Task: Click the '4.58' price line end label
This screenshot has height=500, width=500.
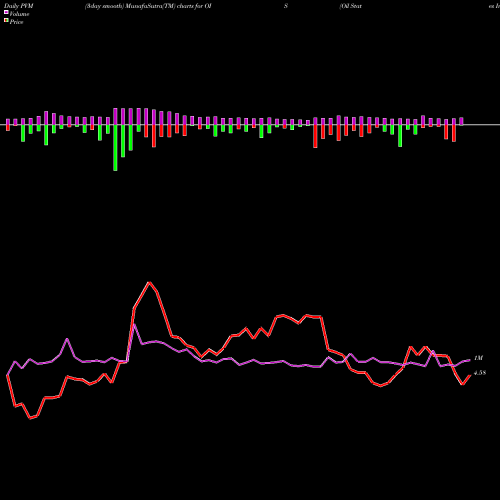Action: pos(480,373)
